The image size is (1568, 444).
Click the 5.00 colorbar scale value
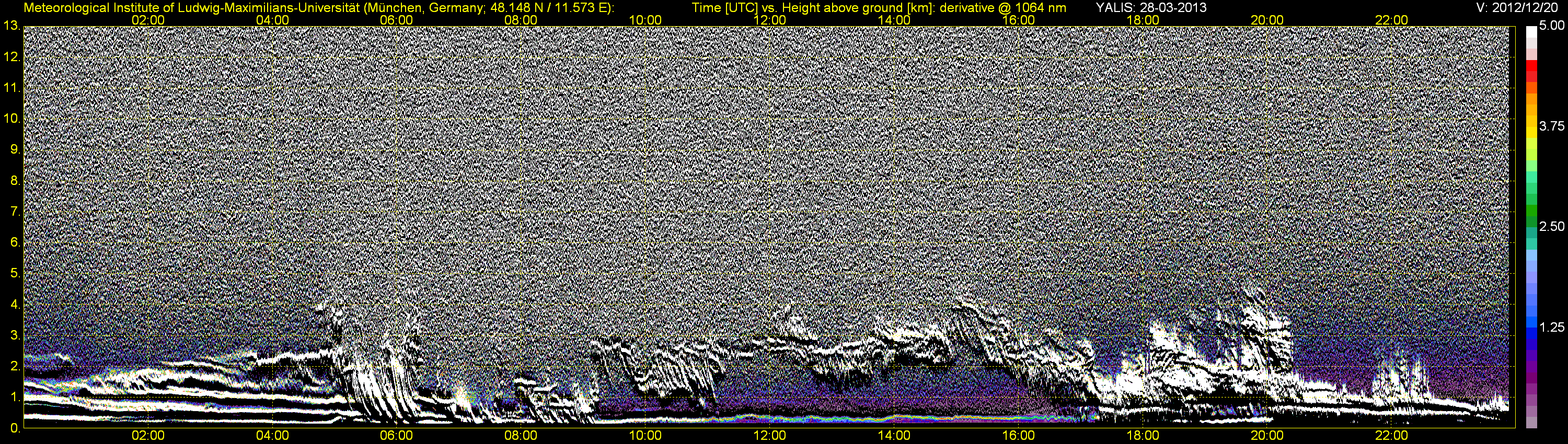click(1551, 26)
